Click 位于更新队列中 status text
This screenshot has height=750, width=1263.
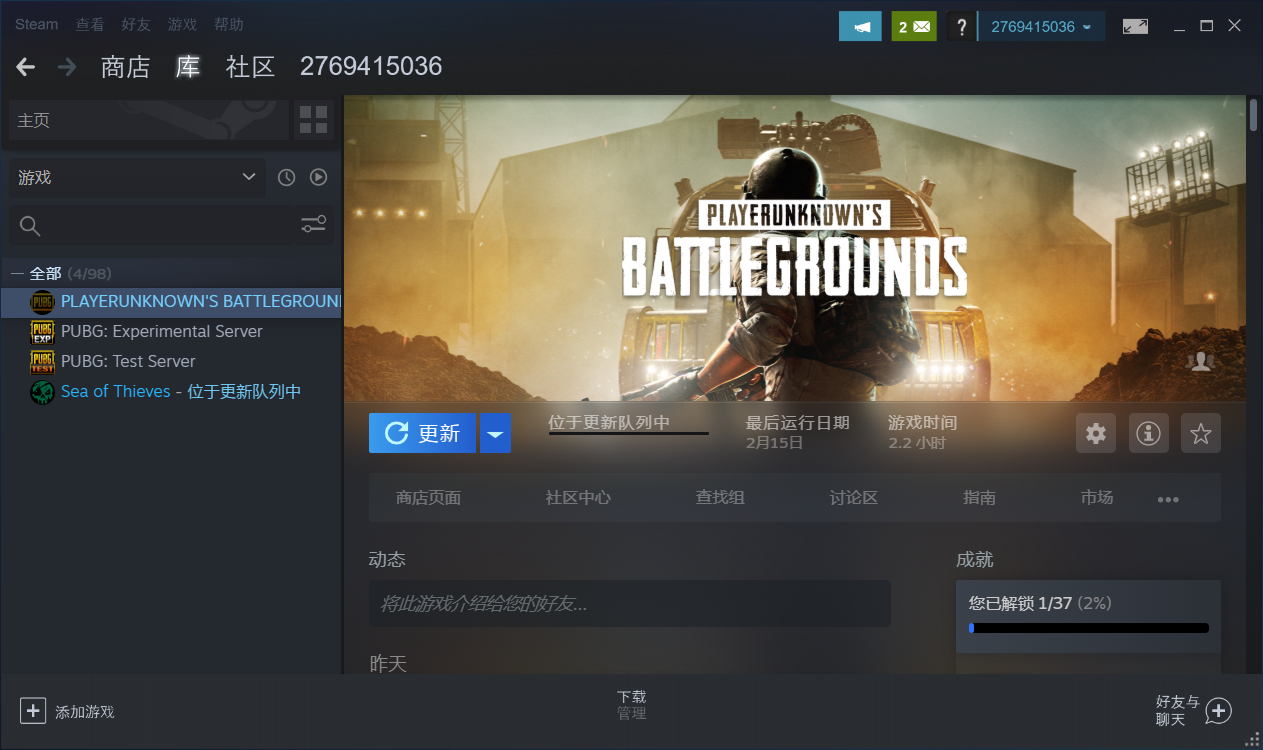609,422
